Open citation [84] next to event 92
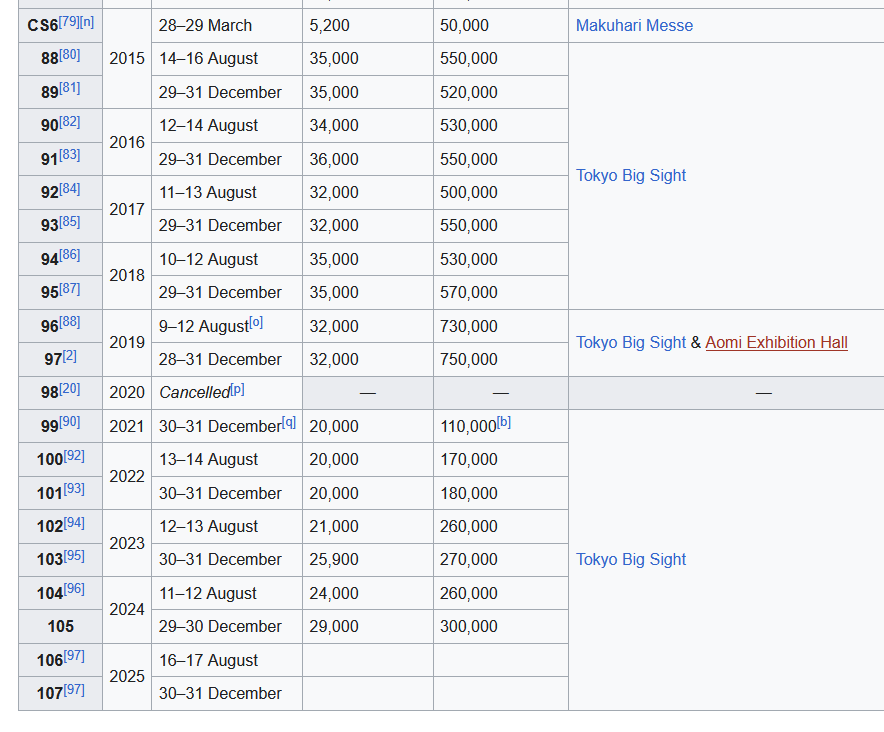884x732 pixels. [70, 188]
